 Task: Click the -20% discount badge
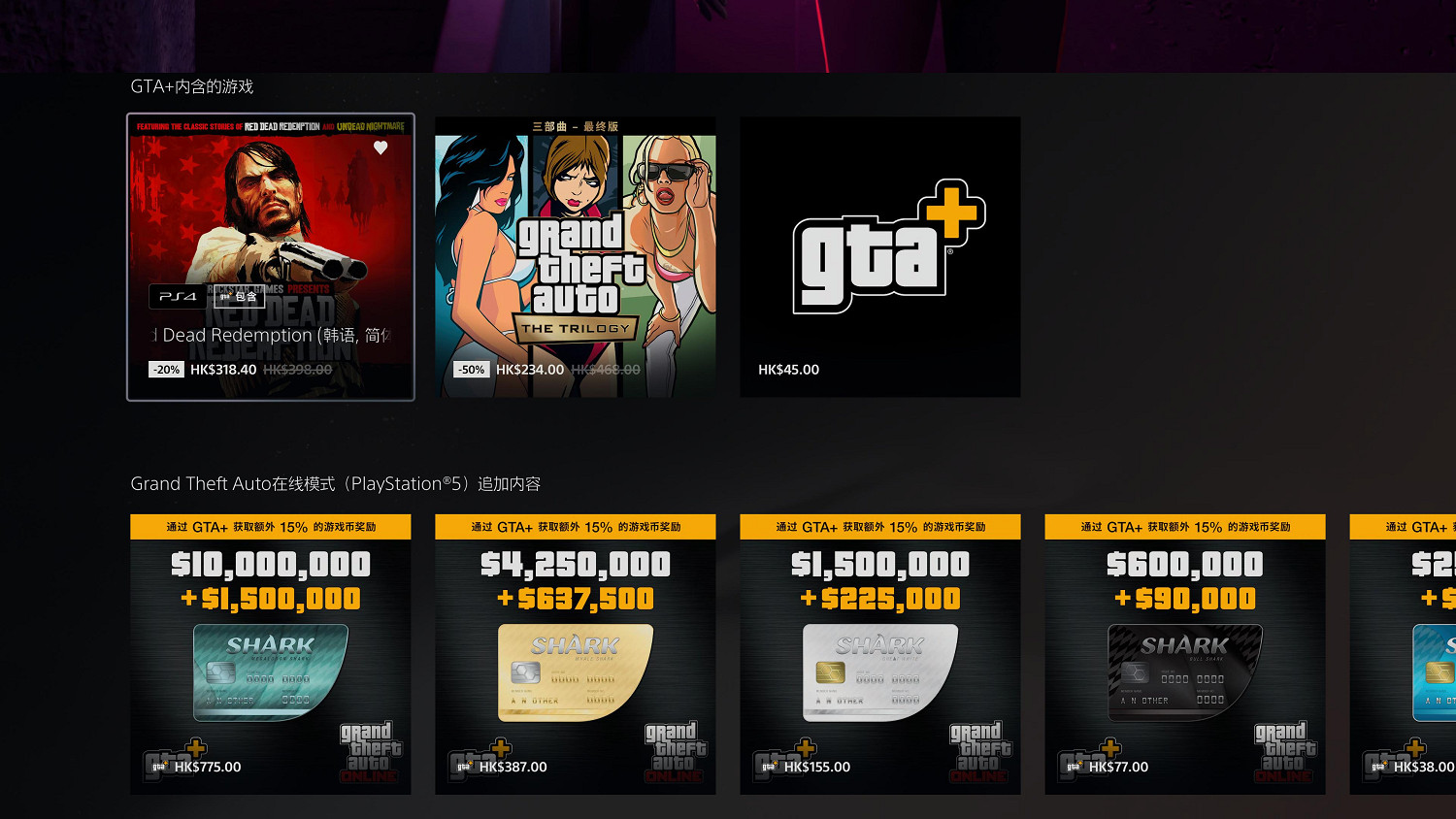pos(167,370)
